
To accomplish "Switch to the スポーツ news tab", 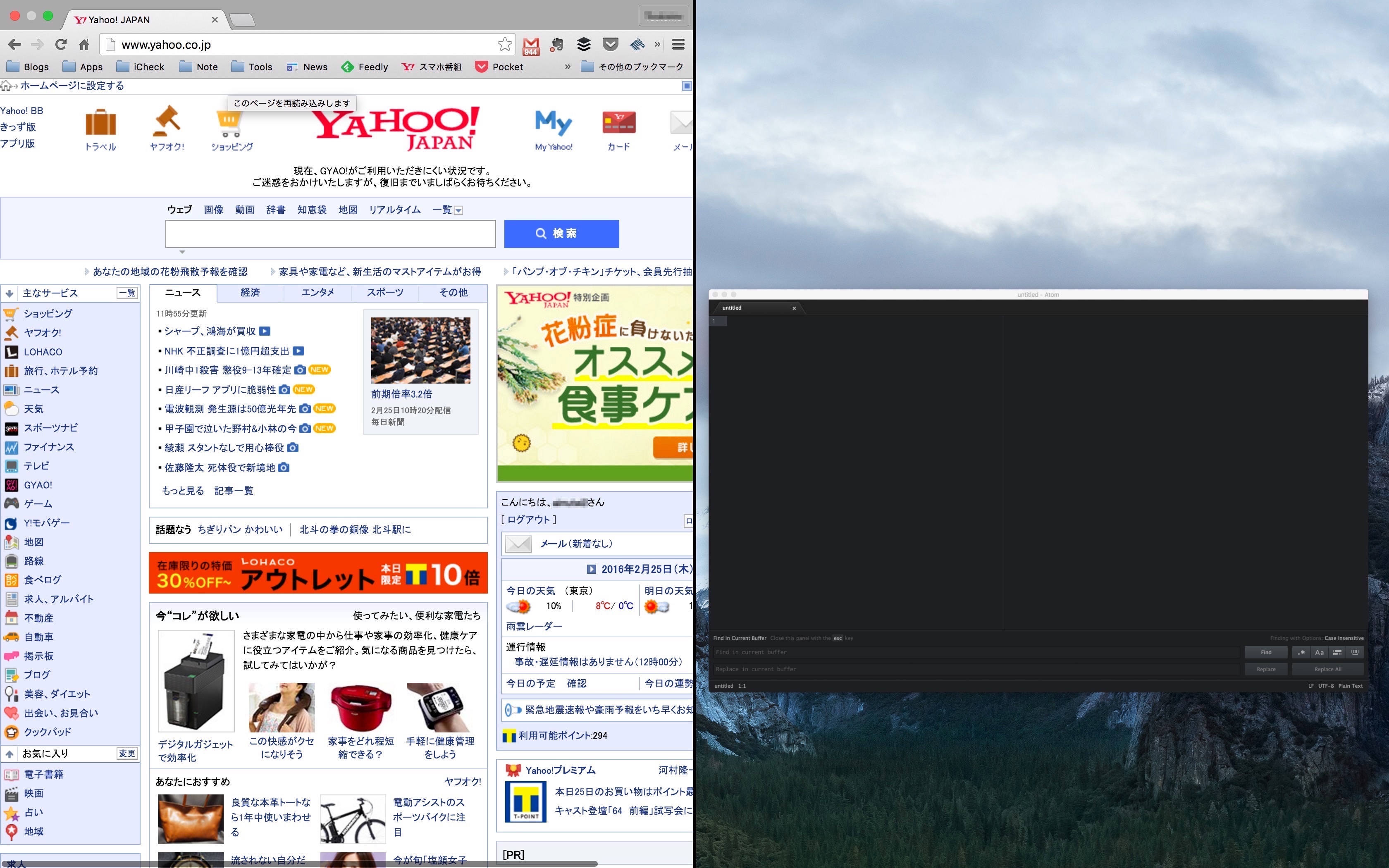I will [385, 293].
